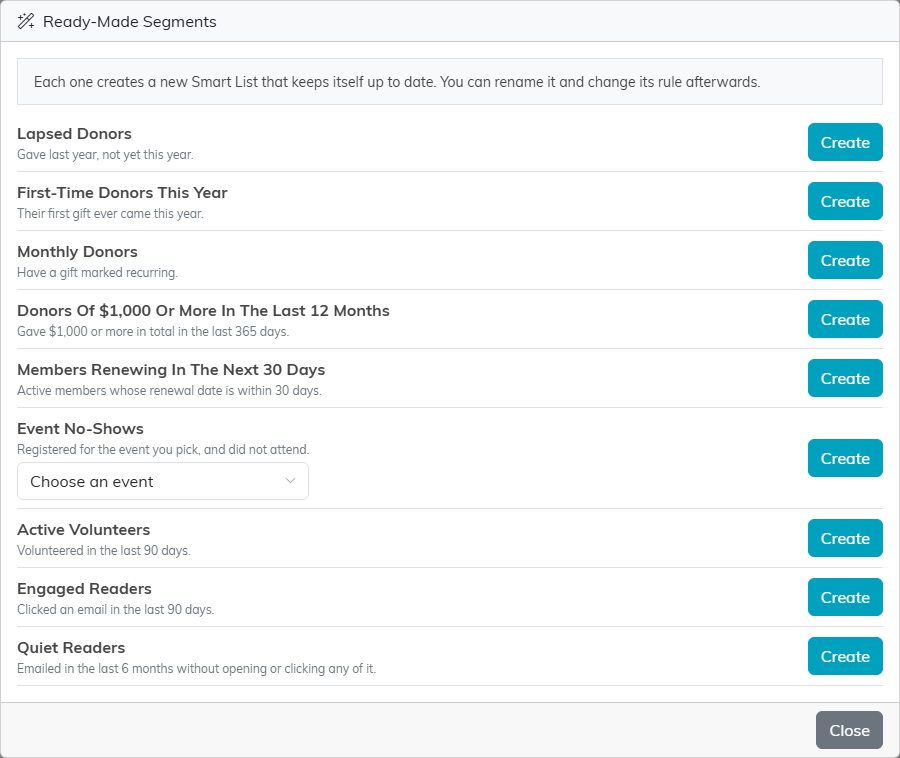Image resolution: width=900 pixels, height=758 pixels.
Task: Create the Lapsed Donors segment
Action: [x=845, y=142]
